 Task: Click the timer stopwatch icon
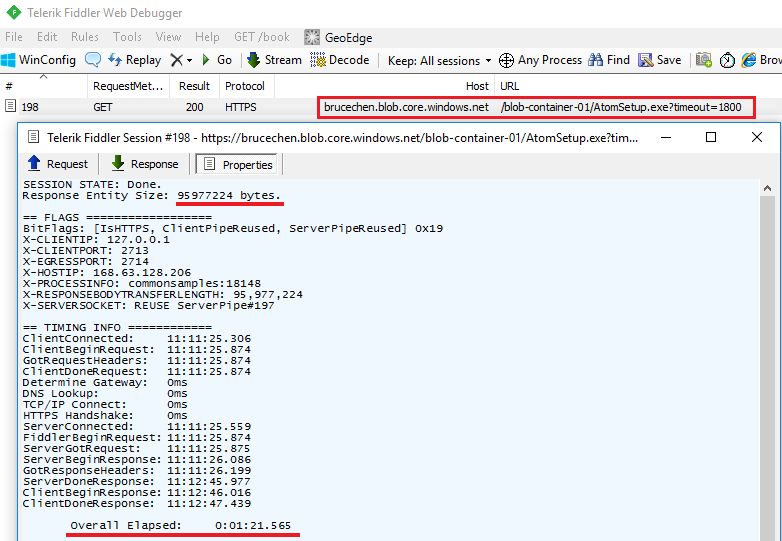tap(727, 60)
